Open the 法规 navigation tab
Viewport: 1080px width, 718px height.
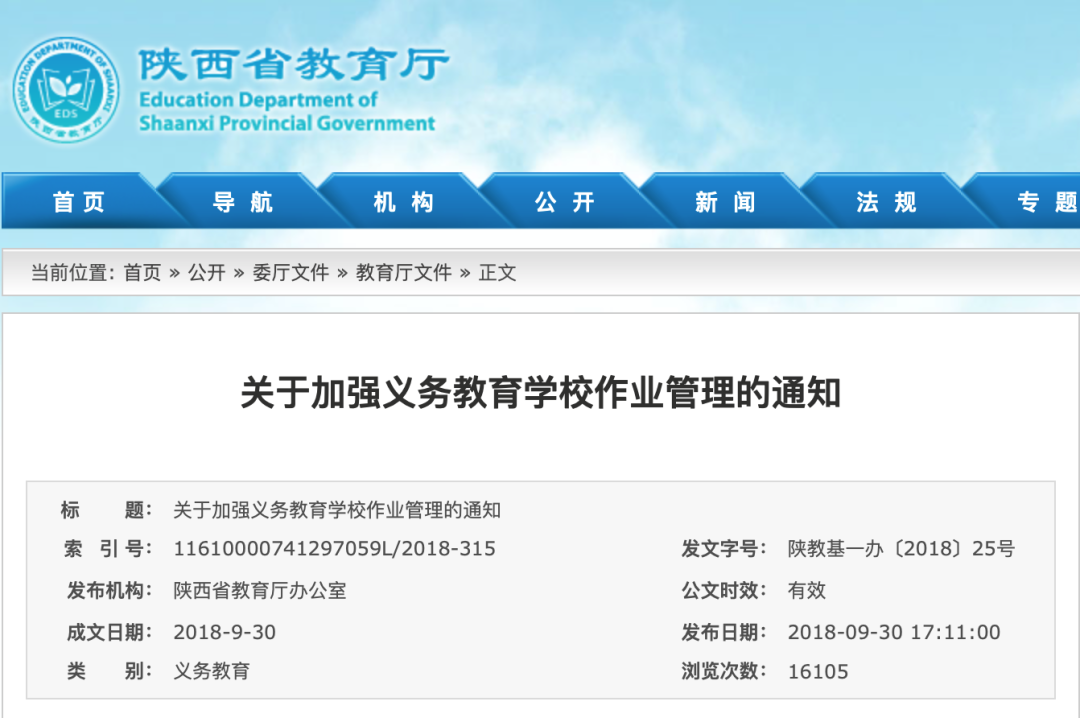887,202
